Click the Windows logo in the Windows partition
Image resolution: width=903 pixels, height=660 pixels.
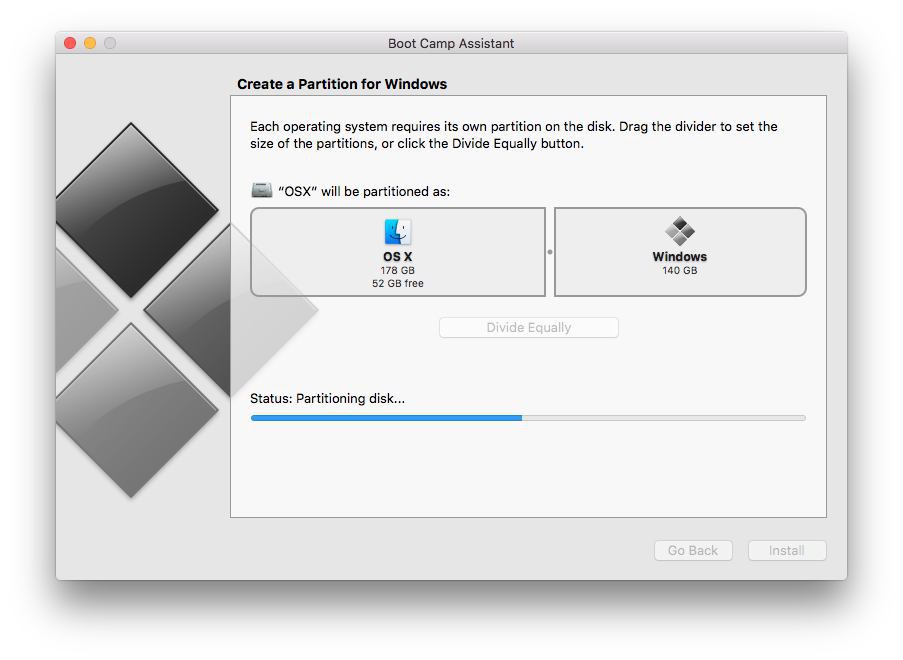[x=680, y=232]
